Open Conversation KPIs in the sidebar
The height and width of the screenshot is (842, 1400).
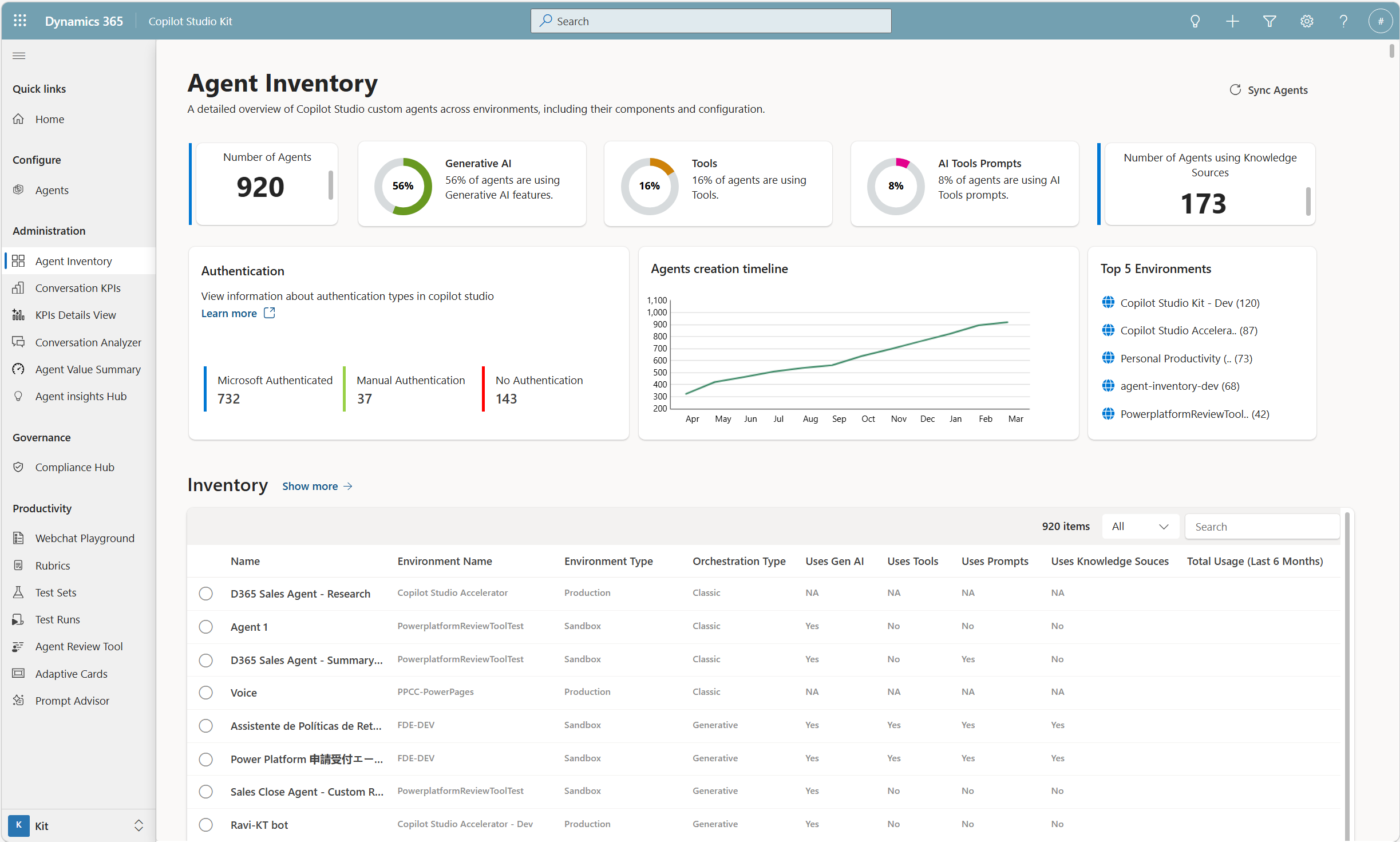78,288
